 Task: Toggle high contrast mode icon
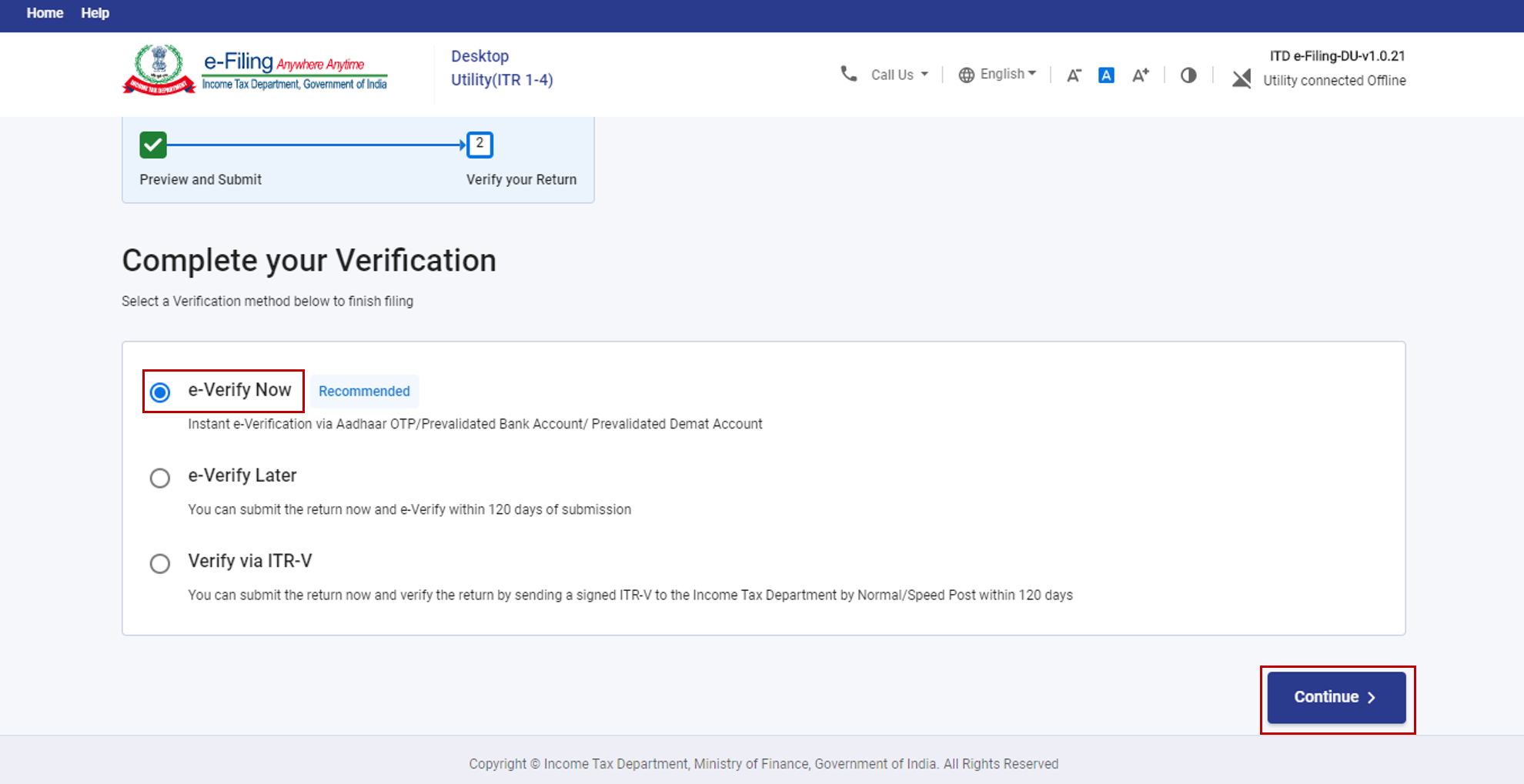1188,75
